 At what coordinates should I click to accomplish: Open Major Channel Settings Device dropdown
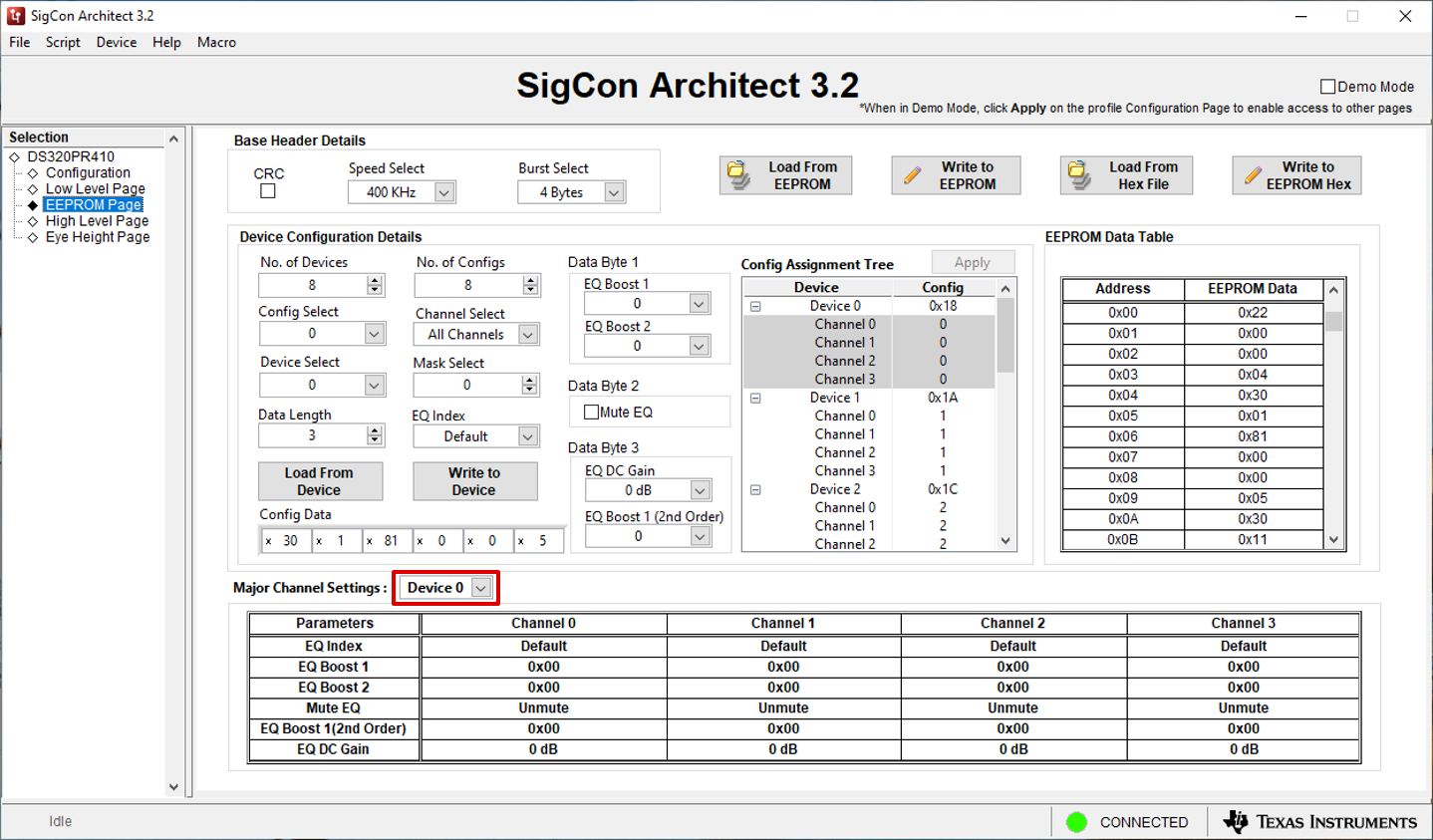tap(480, 588)
